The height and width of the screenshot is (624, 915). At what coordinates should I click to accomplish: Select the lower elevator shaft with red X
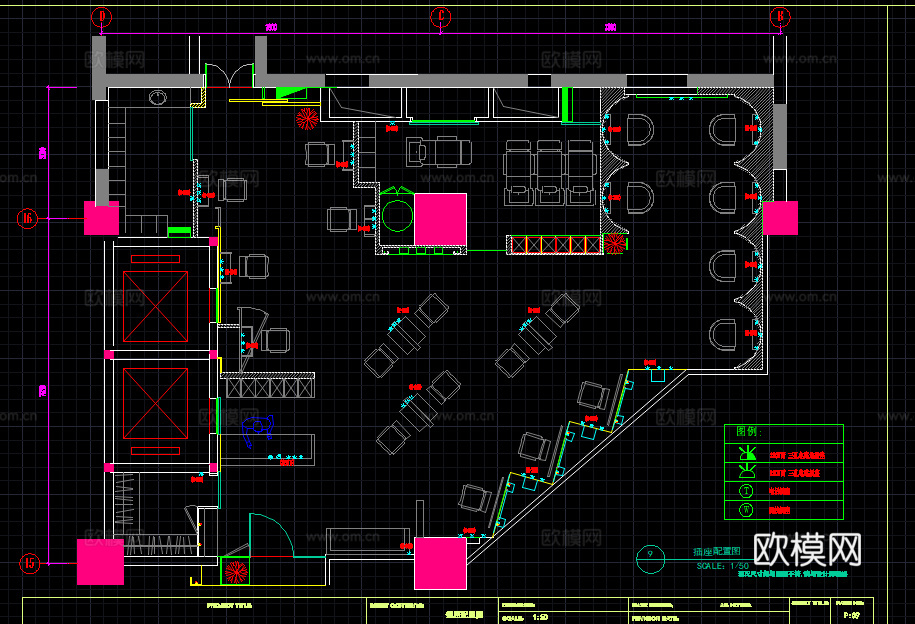pyautogui.click(x=154, y=404)
